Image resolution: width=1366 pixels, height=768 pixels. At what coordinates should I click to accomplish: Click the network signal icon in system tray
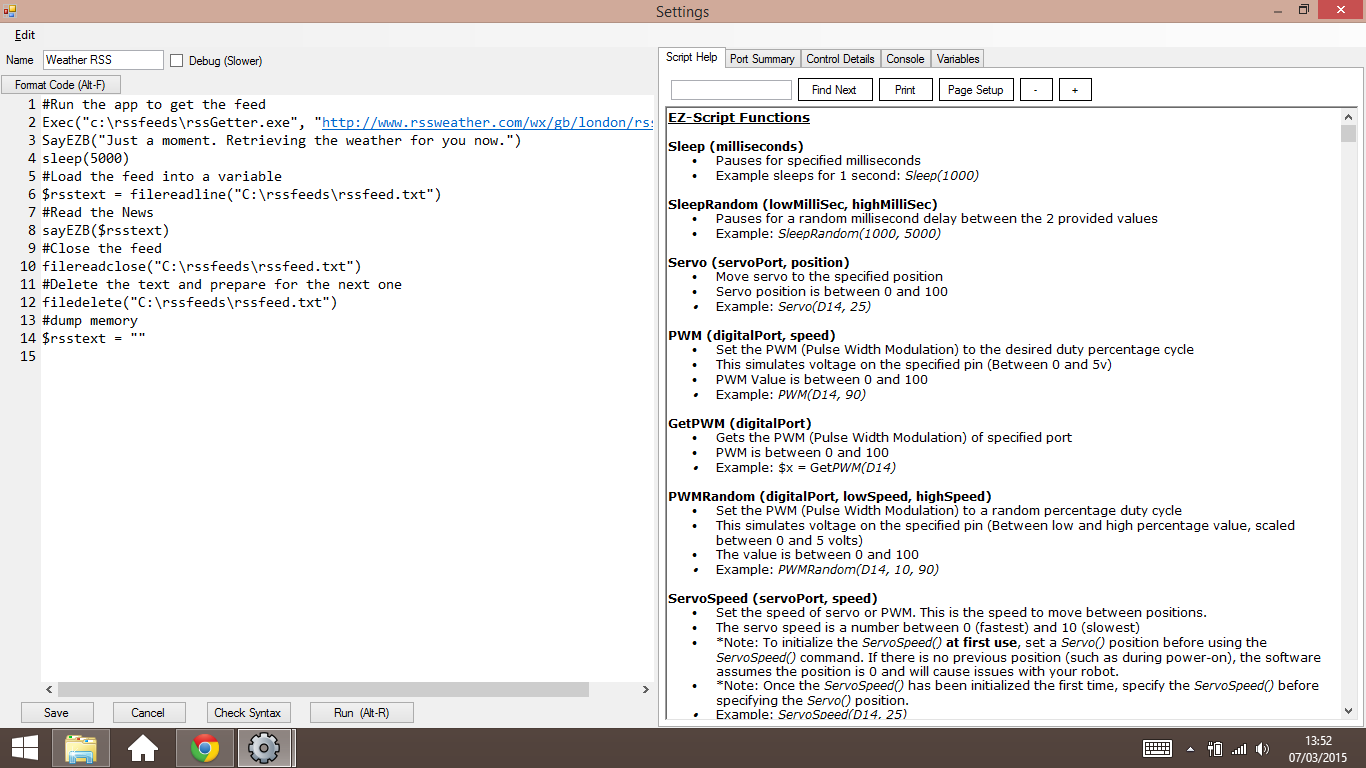point(1240,747)
